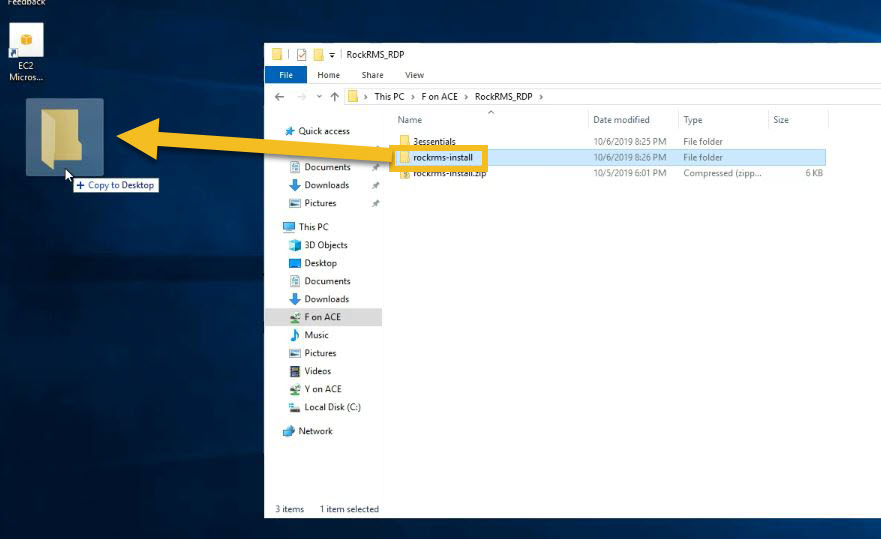Open 3D Objects in navigation pane
This screenshot has width=881, height=539.
(x=326, y=245)
